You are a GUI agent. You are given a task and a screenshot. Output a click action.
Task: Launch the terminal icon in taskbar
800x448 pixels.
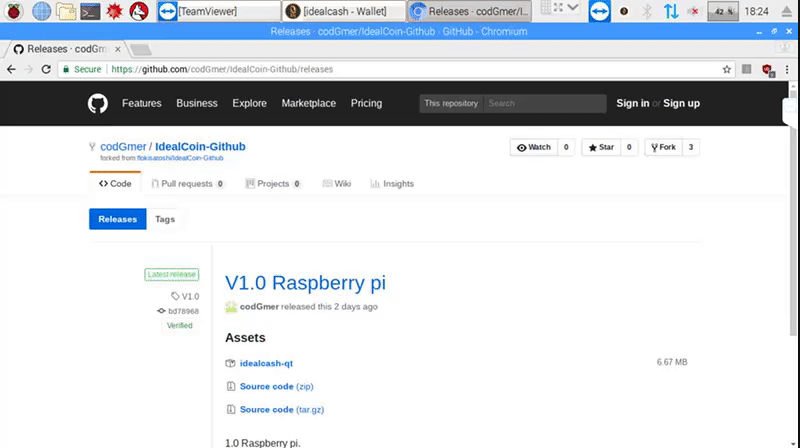[x=90, y=11]
